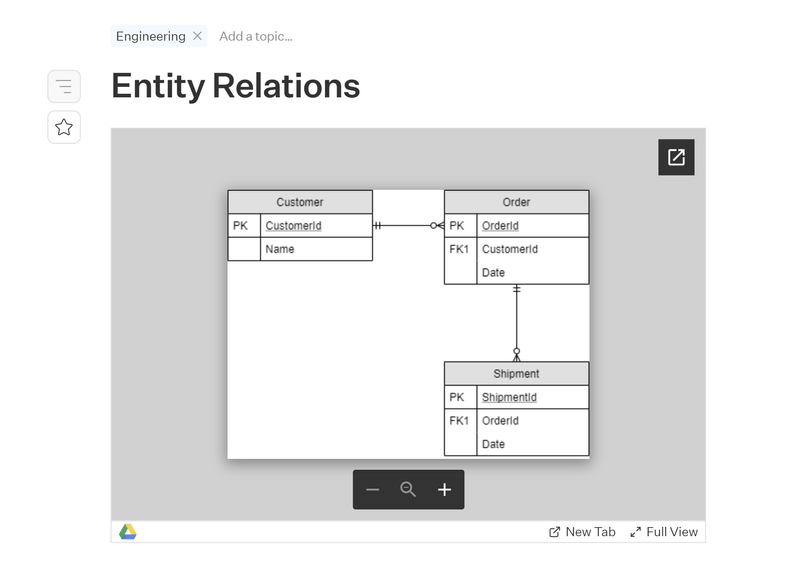Remove the Engineering topic tag
This screenshot has height=579, width=800.
(x=197, y=36)
